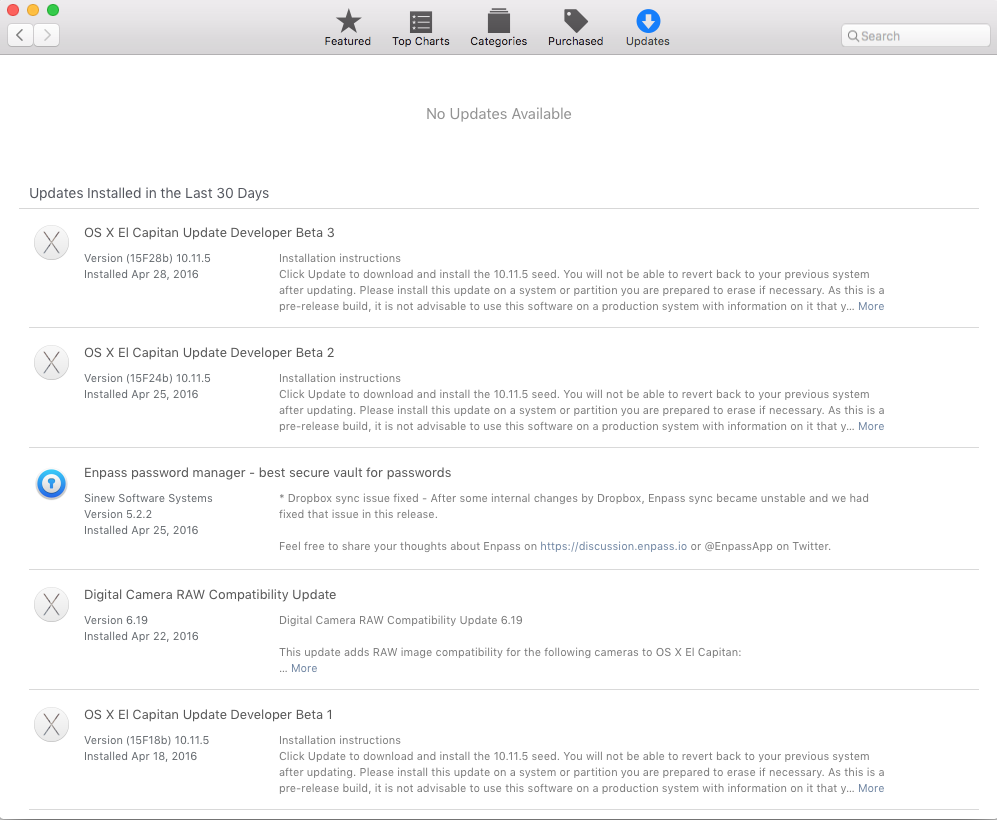Viewport: 997px width, 820px height.
Task: Open the Purchased tag icon
Action: (575, 21)
